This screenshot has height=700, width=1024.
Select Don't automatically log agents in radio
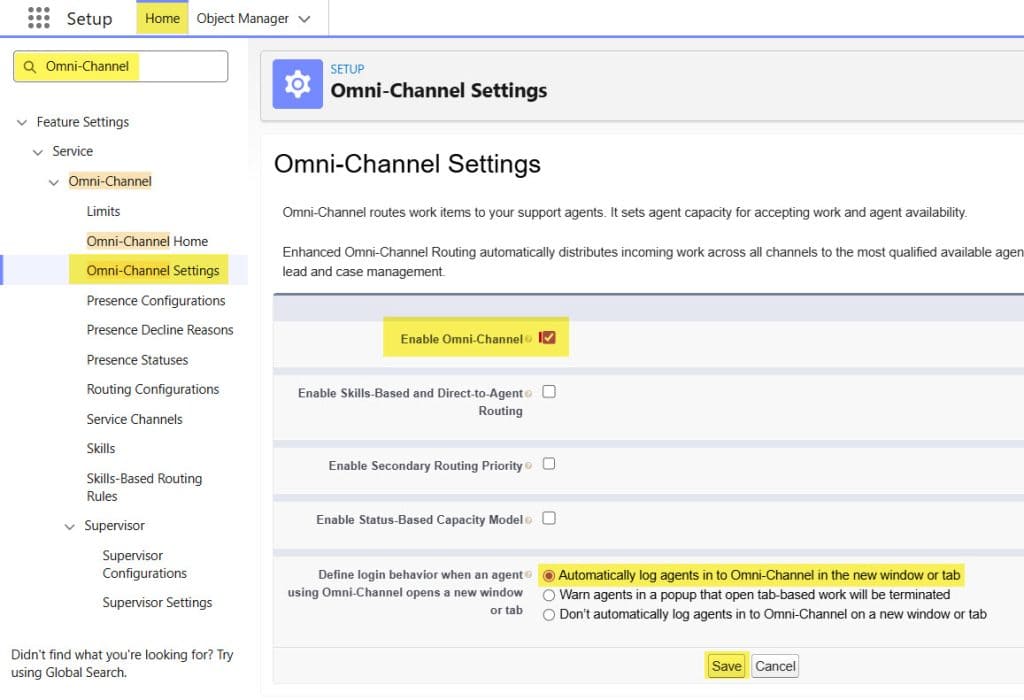pyautogui.click(x=549, y=615)
